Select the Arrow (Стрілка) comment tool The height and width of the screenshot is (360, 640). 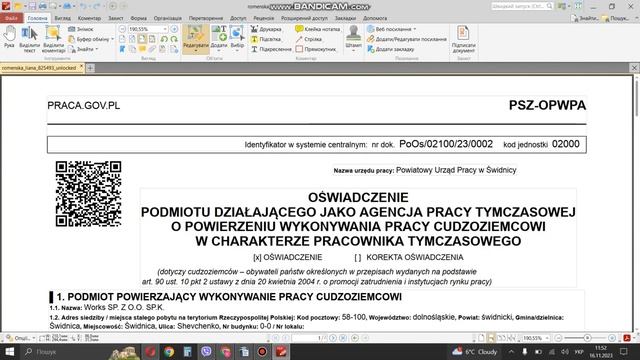pyautogui.click(x=309, y=39)
